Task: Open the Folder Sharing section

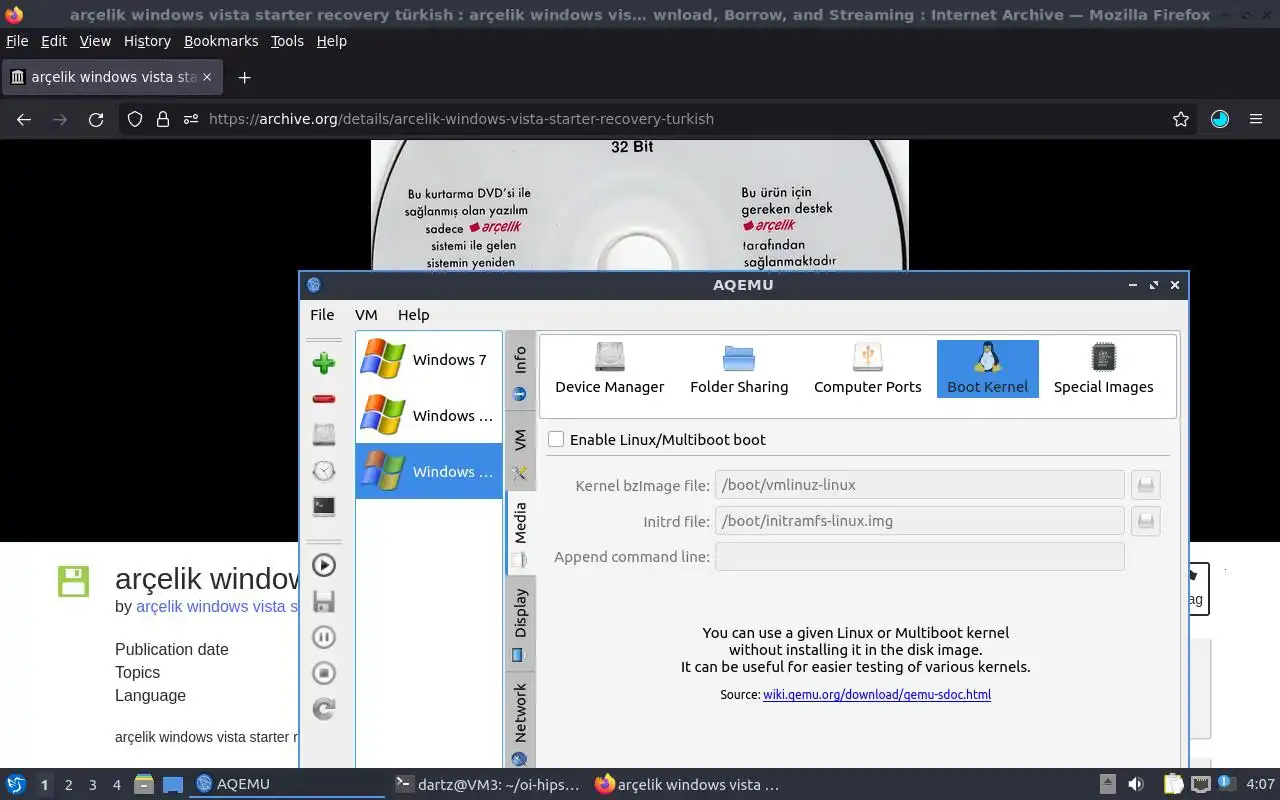Action: click(x=739, y=368)
